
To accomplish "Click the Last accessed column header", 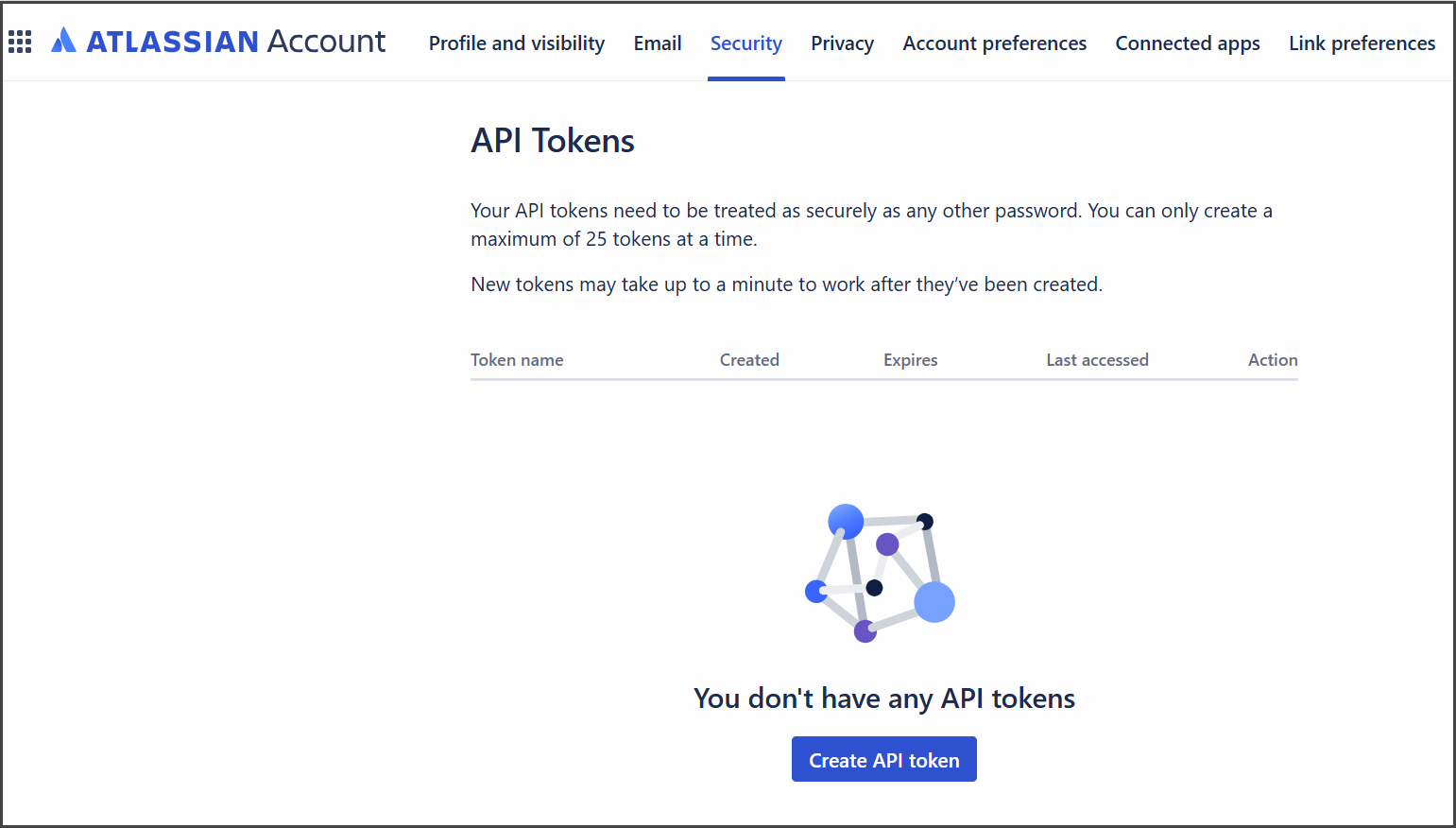I will tap(1097, 360).
